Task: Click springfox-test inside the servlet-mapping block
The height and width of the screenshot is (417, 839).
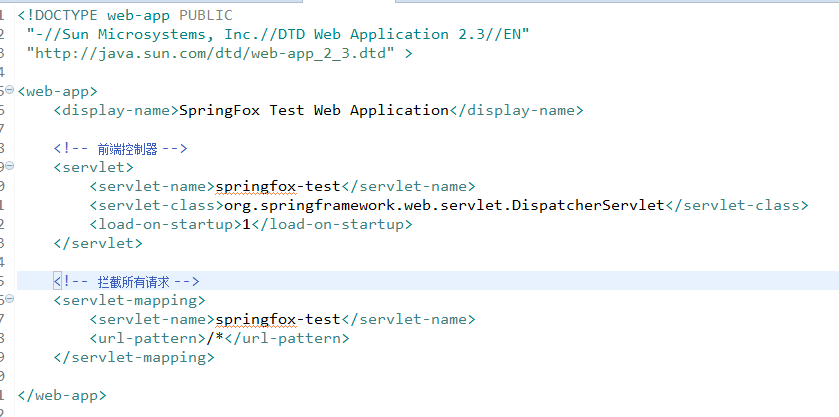Action: click(278, 319)
